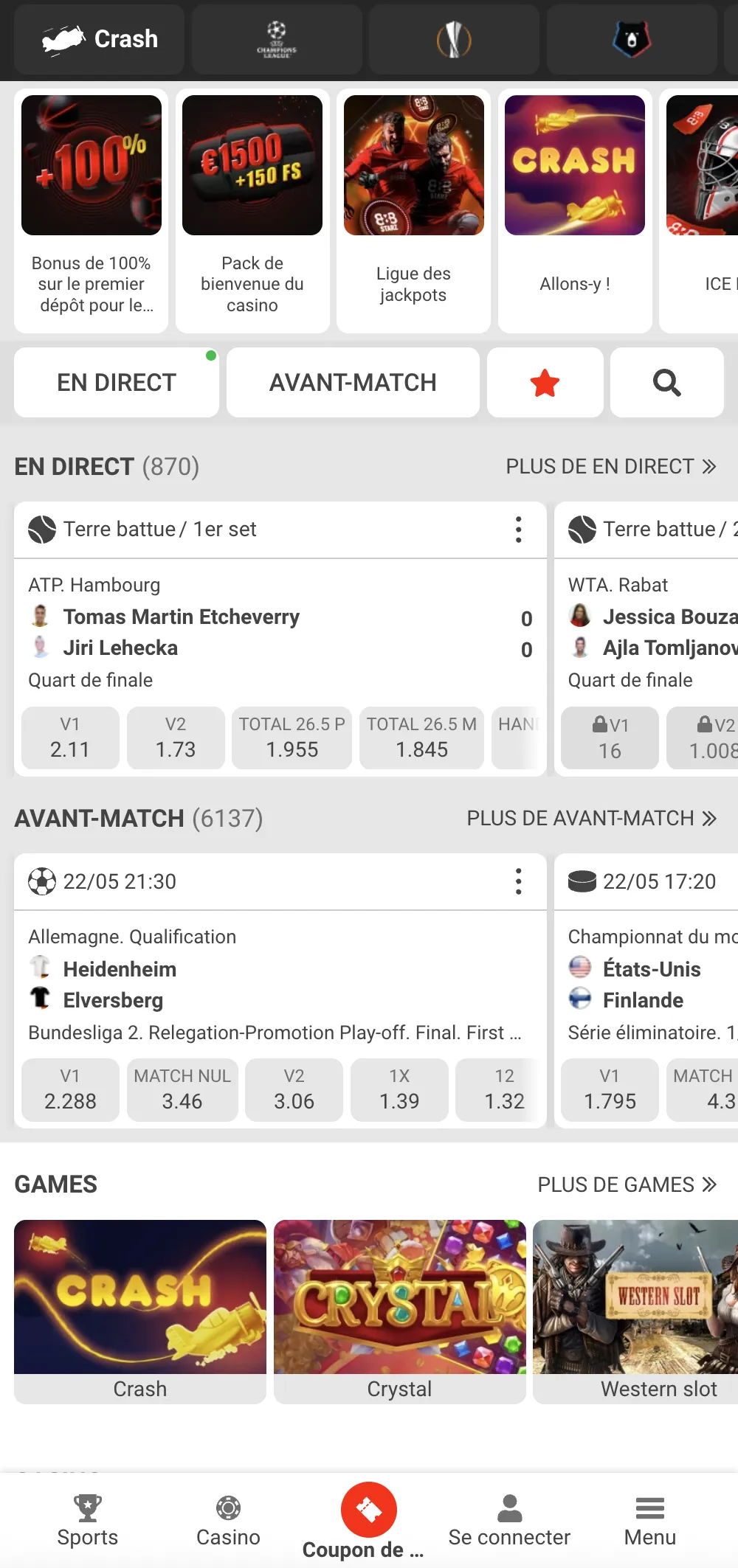Tap the Se connecter profile icon
The width and height of the screenshot is (738, 1568).
coord(509,1508)
